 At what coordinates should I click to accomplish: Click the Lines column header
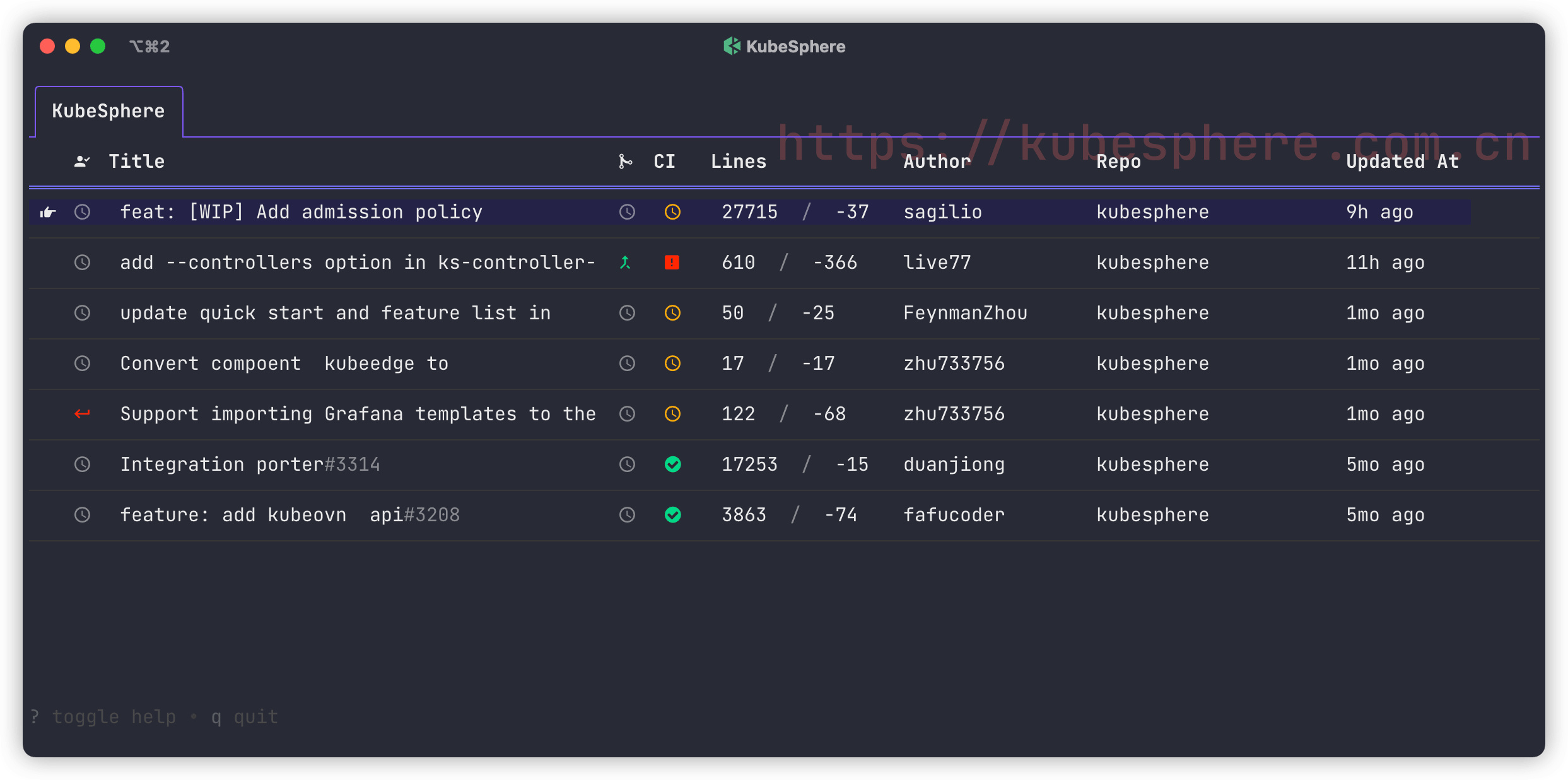click(x=738, y=162)
